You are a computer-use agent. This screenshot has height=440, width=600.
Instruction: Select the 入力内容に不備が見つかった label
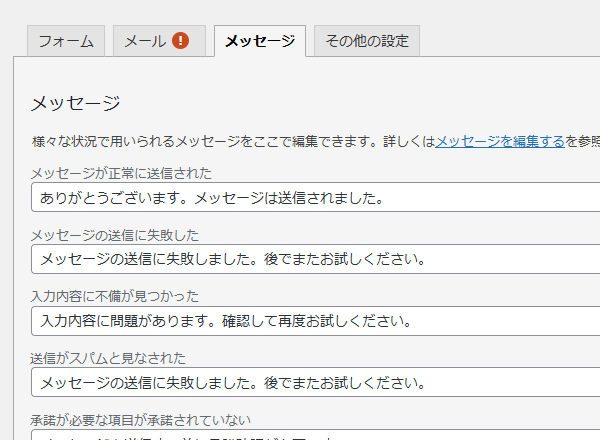click(x=114, y=296)
